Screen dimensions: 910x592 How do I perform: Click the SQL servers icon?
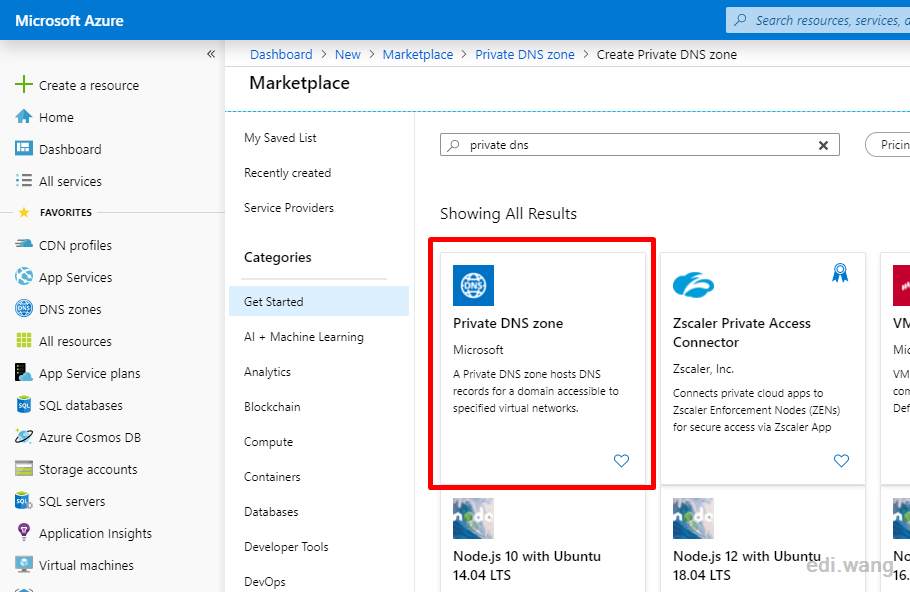pos(24,500)
